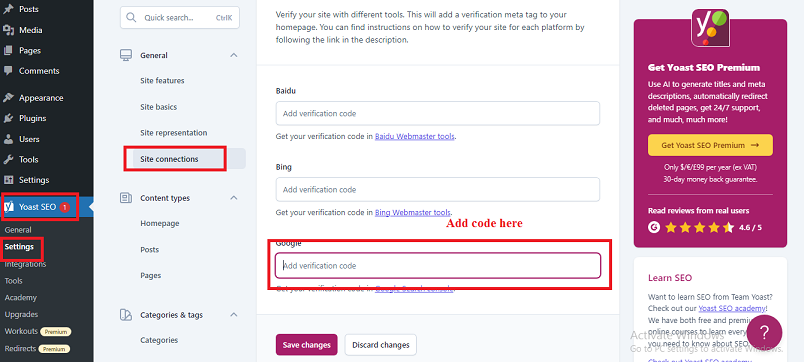The height and width of the screenshot is (362, 804).
Task: Open the Bing Webmaster tools link
Action: pyautogui.click(x=413, y=212)
